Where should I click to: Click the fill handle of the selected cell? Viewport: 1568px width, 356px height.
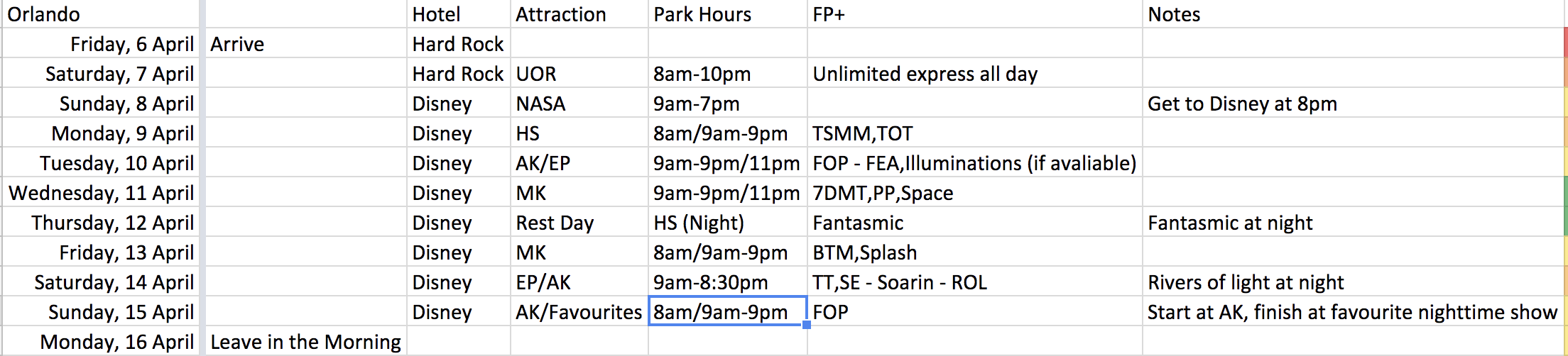807,325
